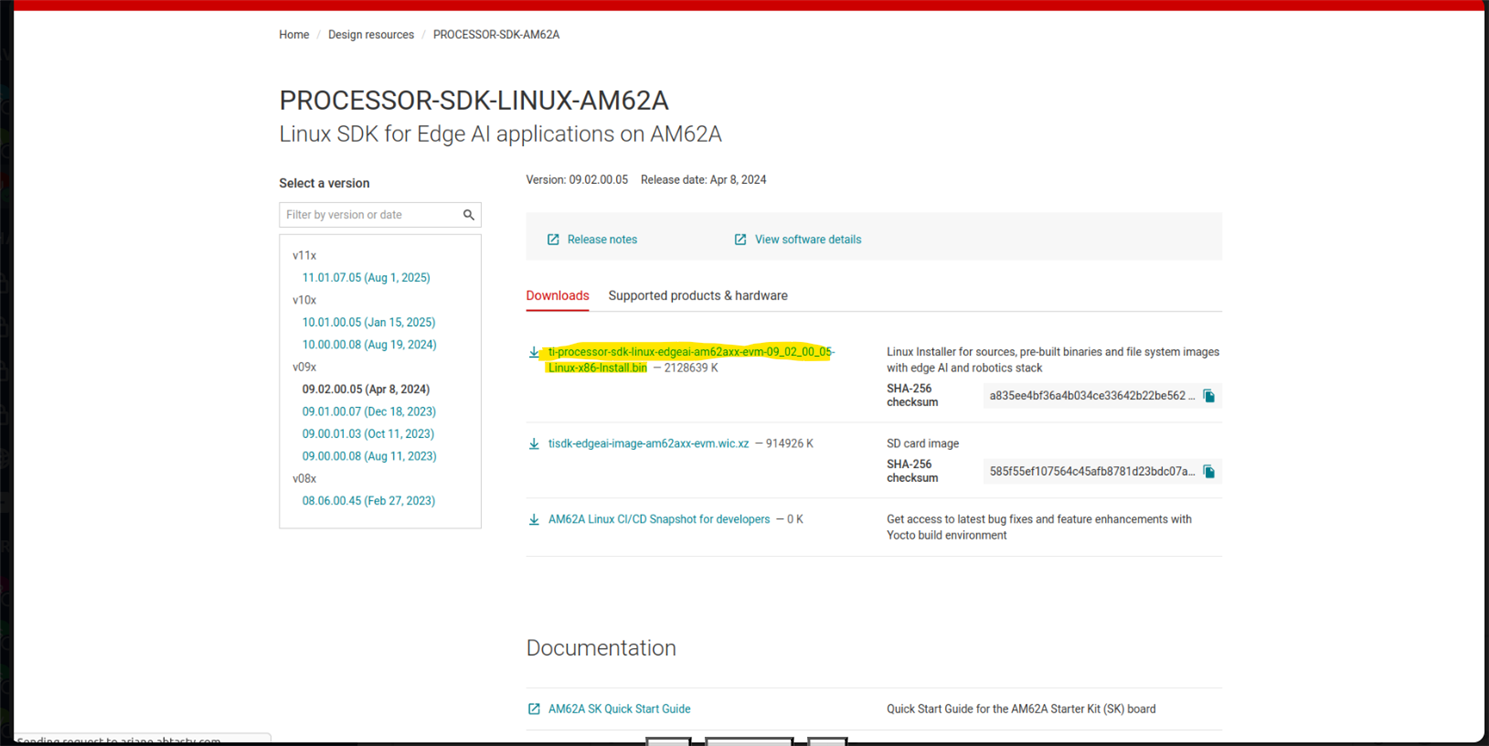Click checksum field showing 585f55ef107564c45afb8781d23bdc07a
1489x746 pixels.
pos(1092,472)
